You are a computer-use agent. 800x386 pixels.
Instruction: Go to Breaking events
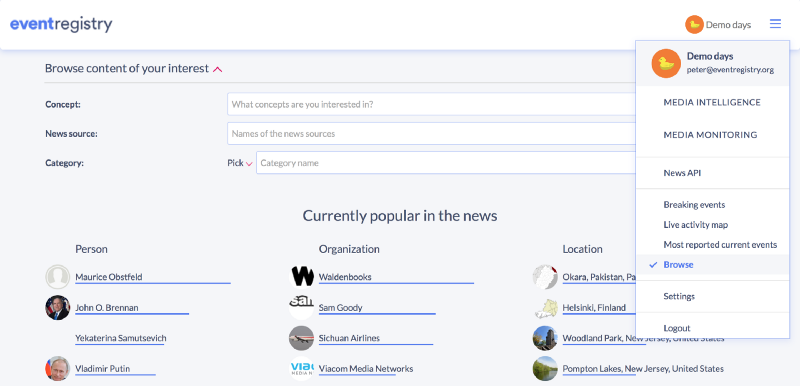694,204
